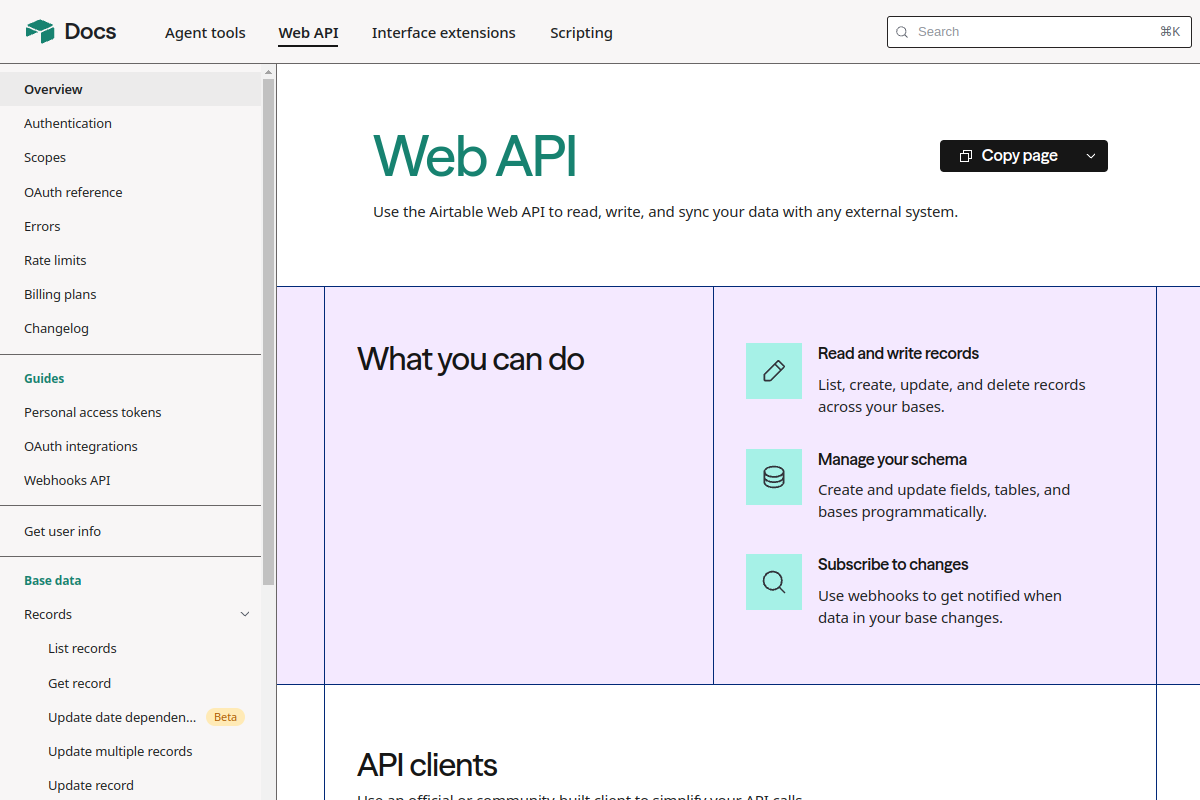
Task: Click the Manage your schema heading
Action: pyautogui.click(x=892, y=459)
